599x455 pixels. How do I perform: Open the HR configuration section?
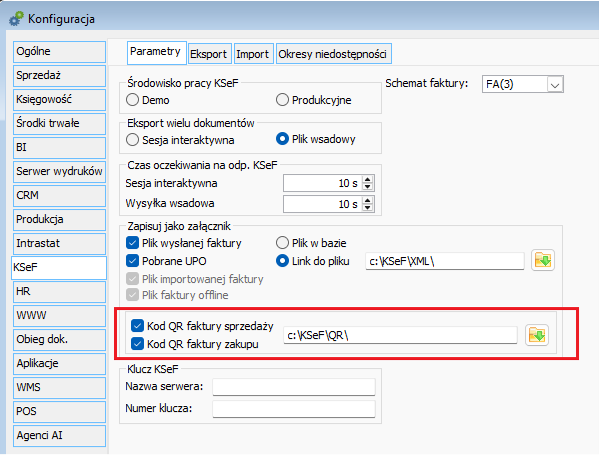(x=59, y=291)
